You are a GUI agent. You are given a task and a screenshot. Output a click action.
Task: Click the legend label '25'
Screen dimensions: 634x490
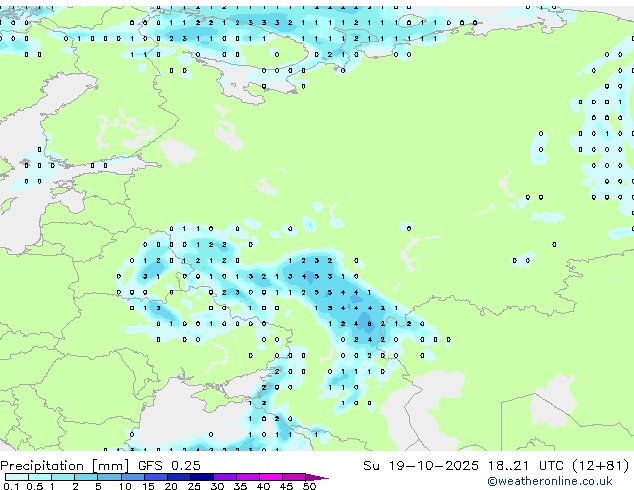coord(194,486)
